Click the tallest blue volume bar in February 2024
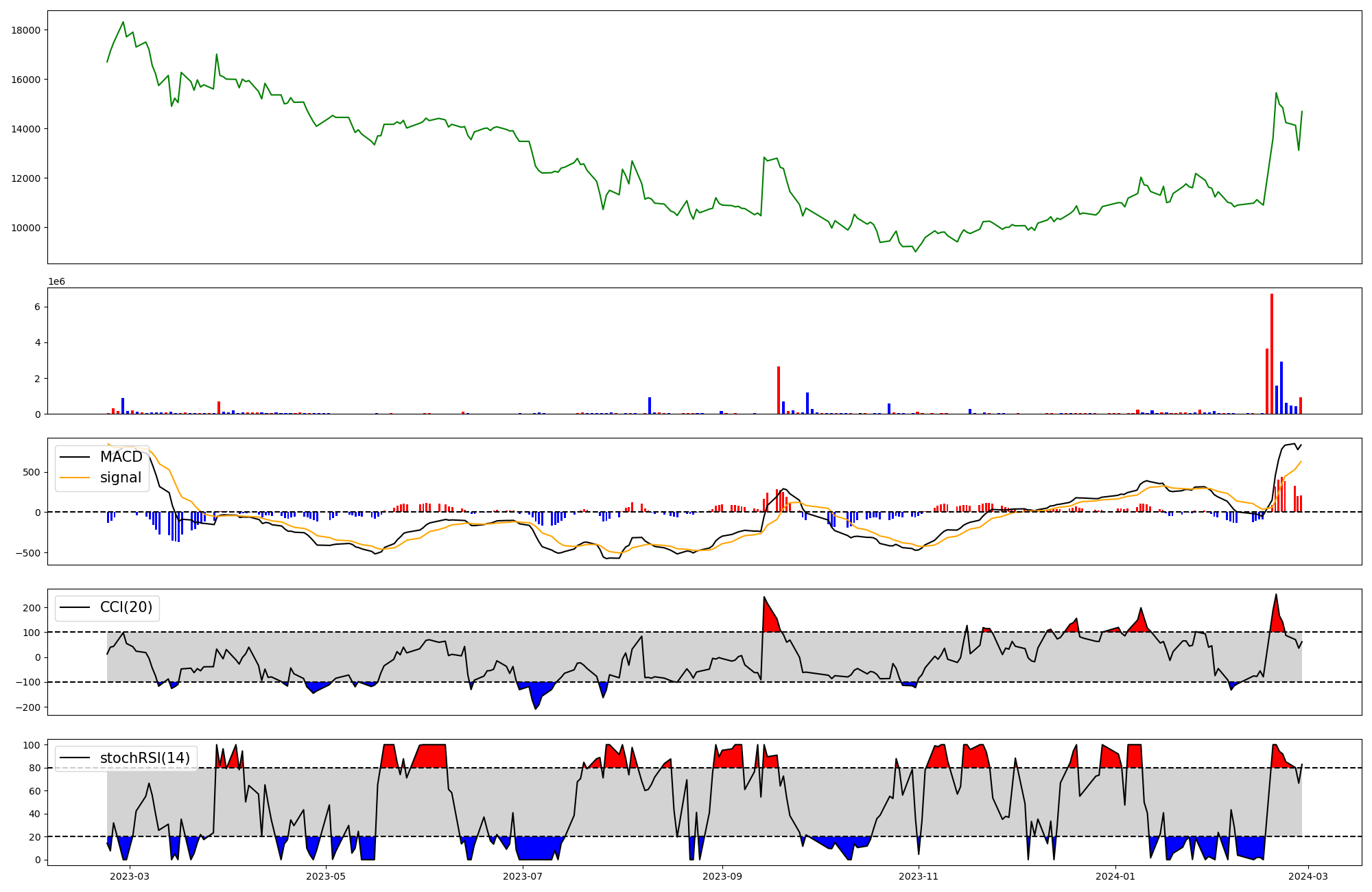 (x=1281, y=388)
